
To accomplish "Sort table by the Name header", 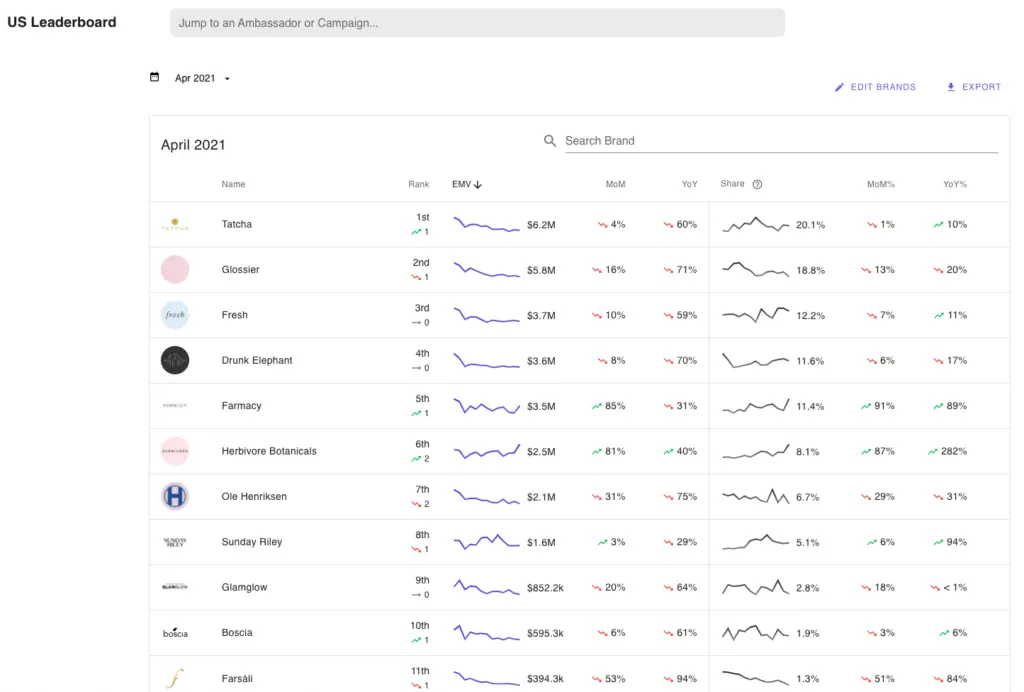I will [233, 184].
